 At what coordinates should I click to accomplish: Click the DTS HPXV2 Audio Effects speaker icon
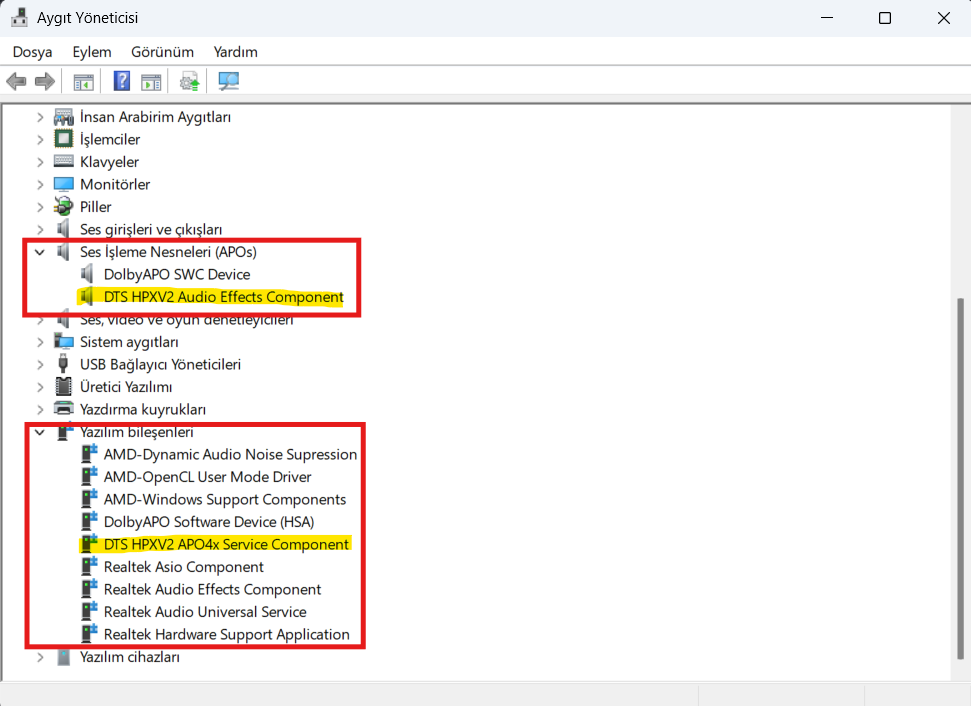click(87, 296)
